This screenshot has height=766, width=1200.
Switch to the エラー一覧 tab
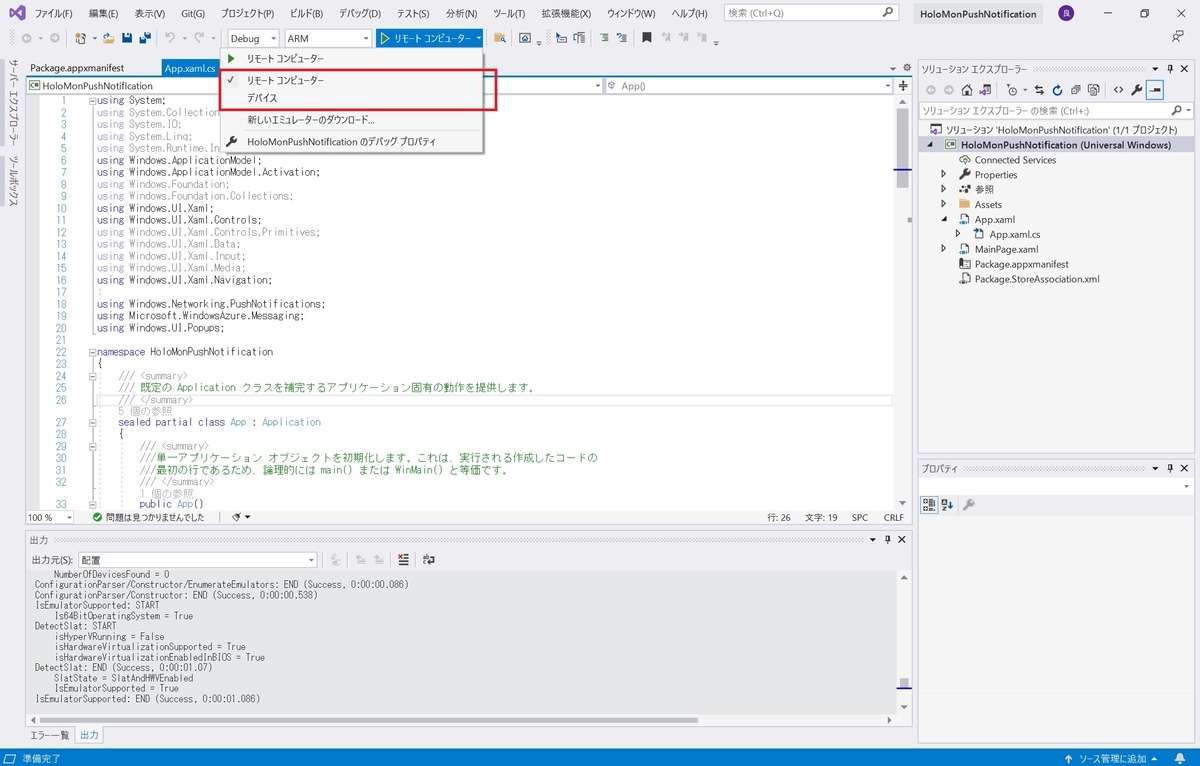49,735
